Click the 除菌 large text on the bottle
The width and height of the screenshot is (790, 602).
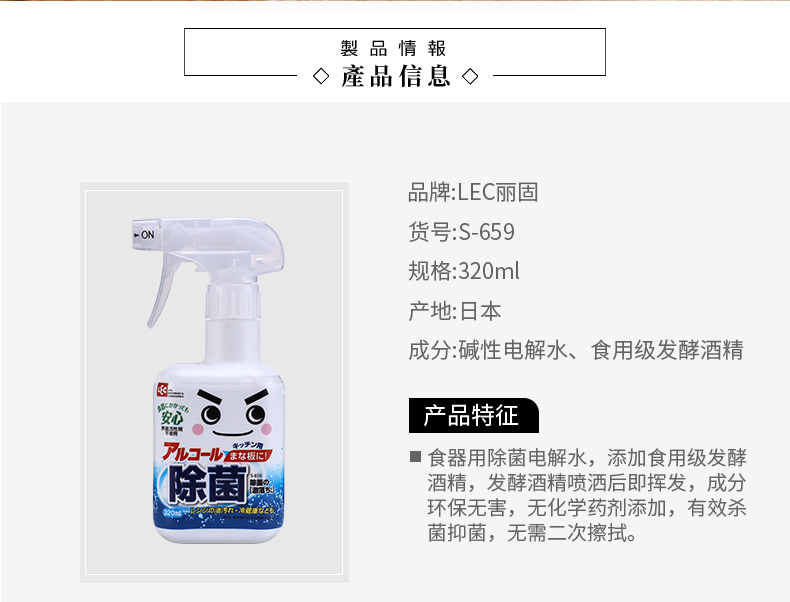(x=207, y=484)
